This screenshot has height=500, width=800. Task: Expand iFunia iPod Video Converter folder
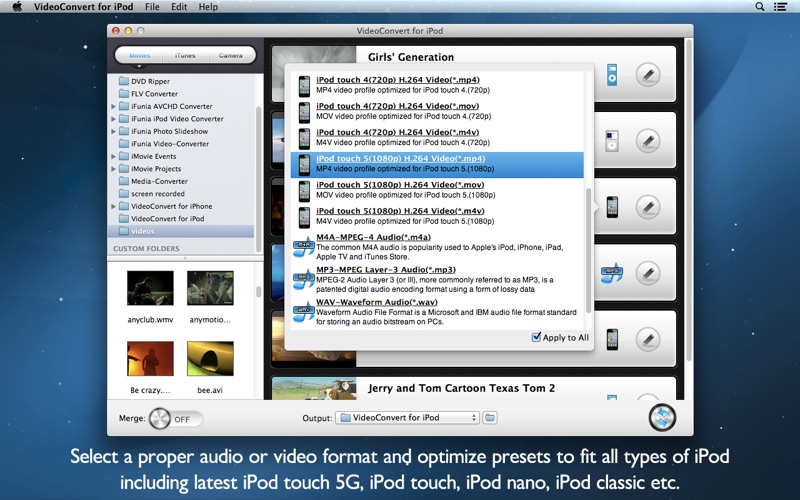coord(113,118)
